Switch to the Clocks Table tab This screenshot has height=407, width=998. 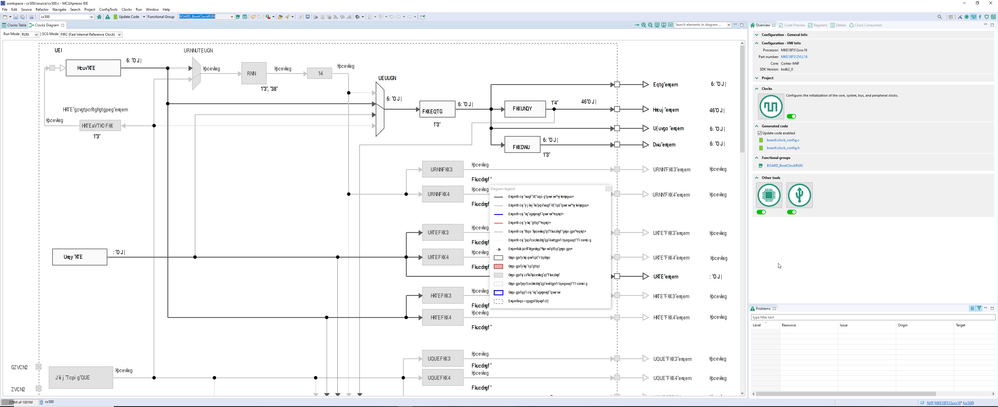pos(14,25)
